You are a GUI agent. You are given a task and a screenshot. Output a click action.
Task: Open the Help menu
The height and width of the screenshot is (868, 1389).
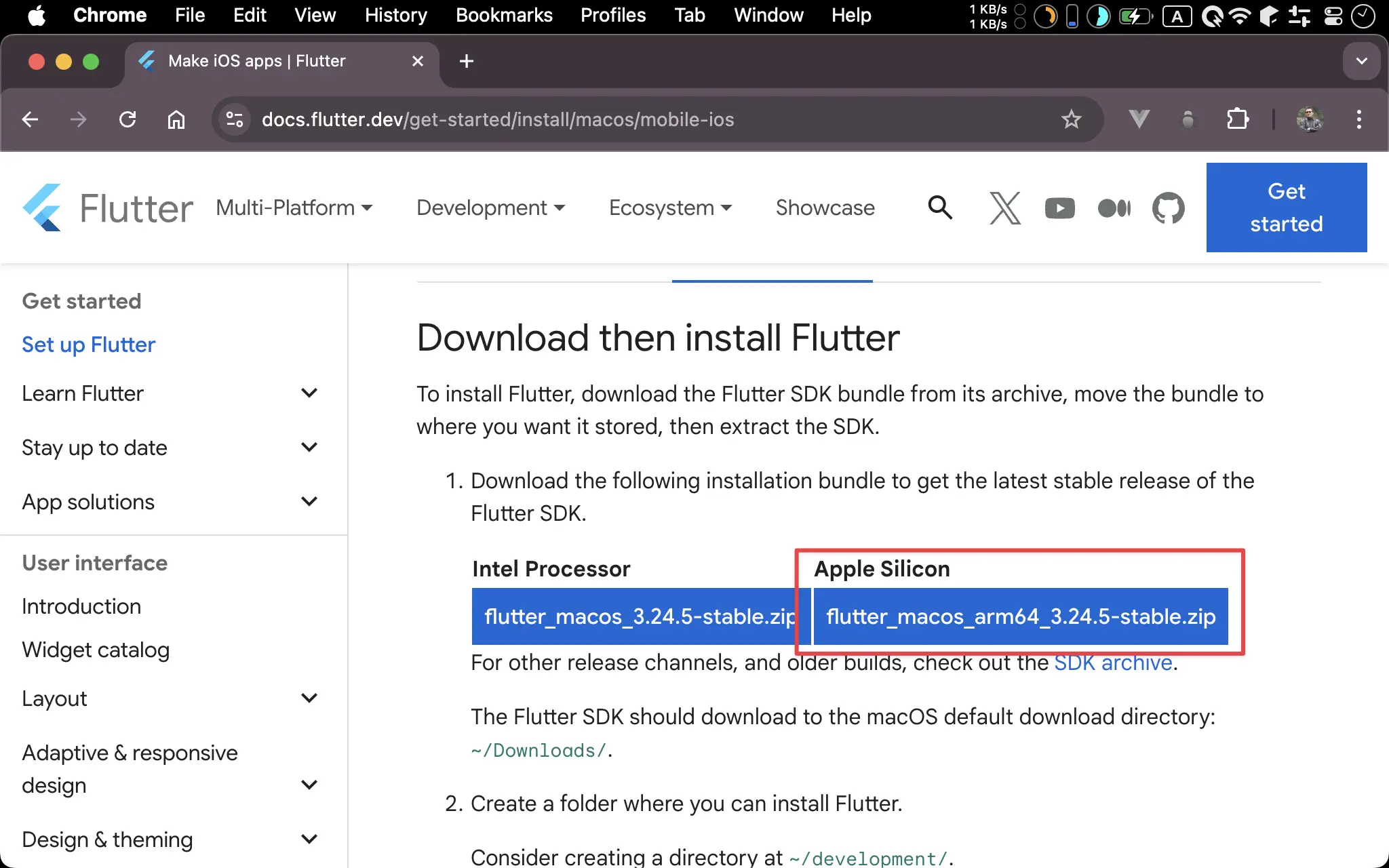pyautogui.click(x=851, y=15)
